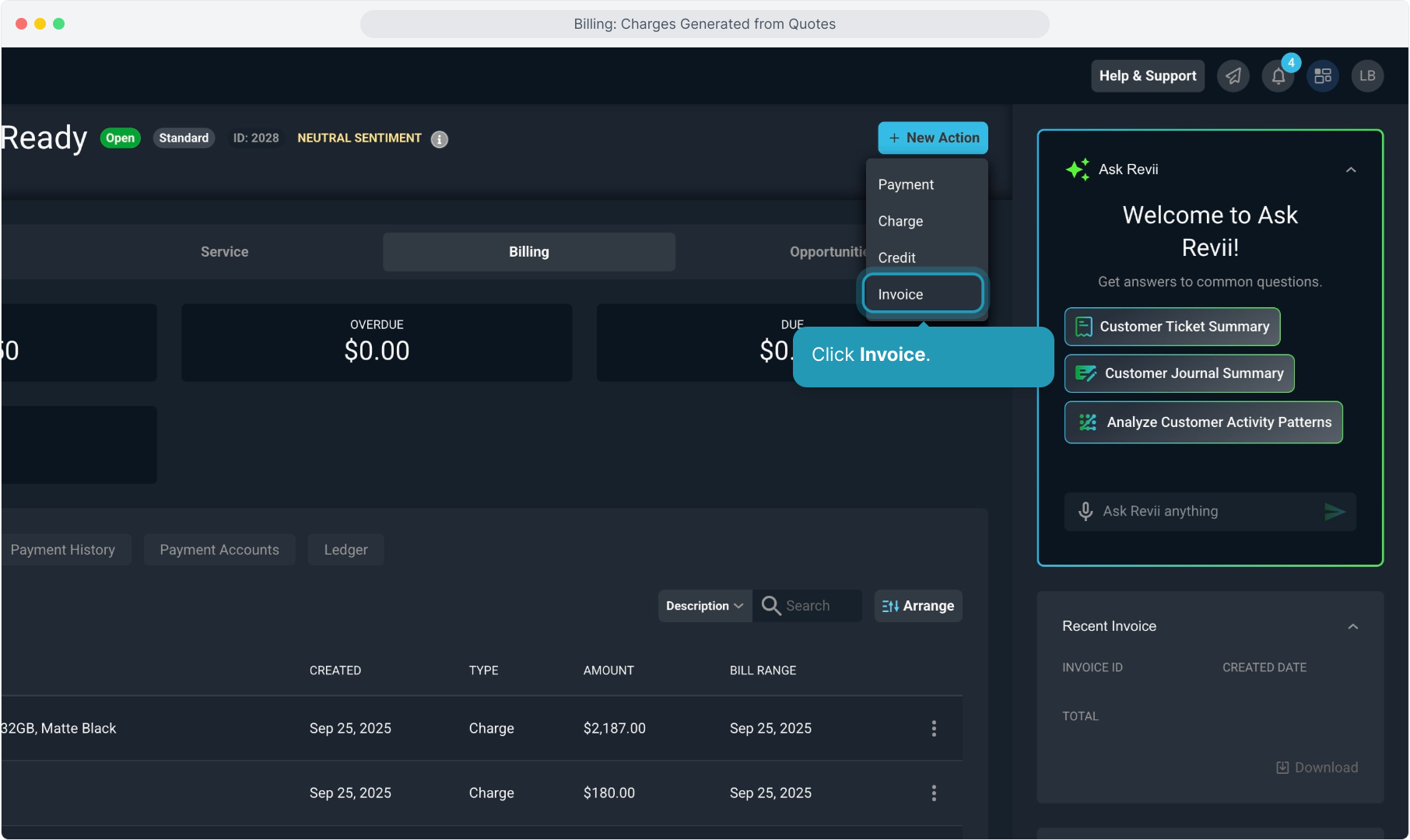Collapse the Recent Invoice panel
The height and width of the screenshot is (840, 1410).
1353,626
